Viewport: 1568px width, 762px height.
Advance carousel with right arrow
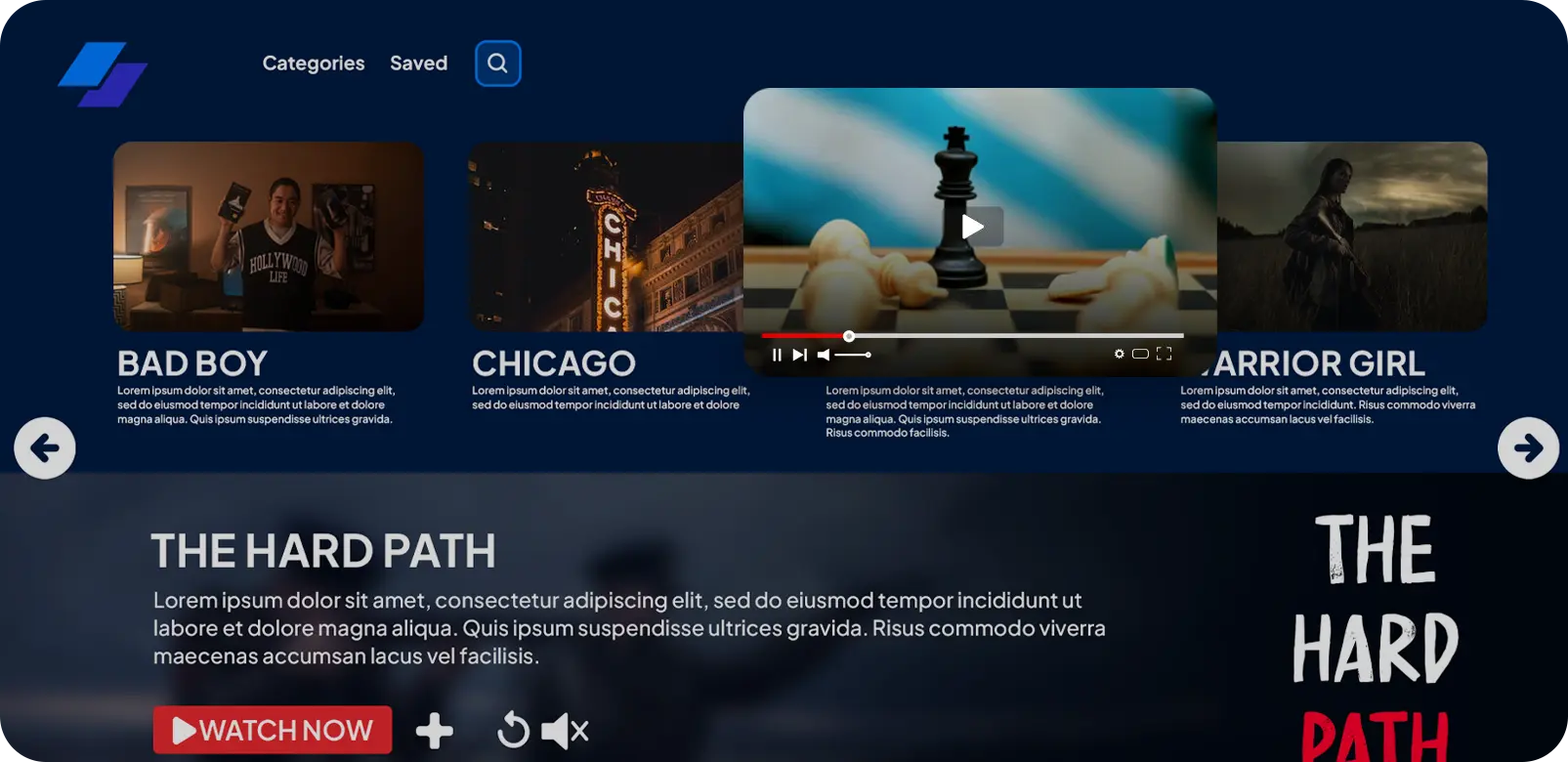point(1528,448)
